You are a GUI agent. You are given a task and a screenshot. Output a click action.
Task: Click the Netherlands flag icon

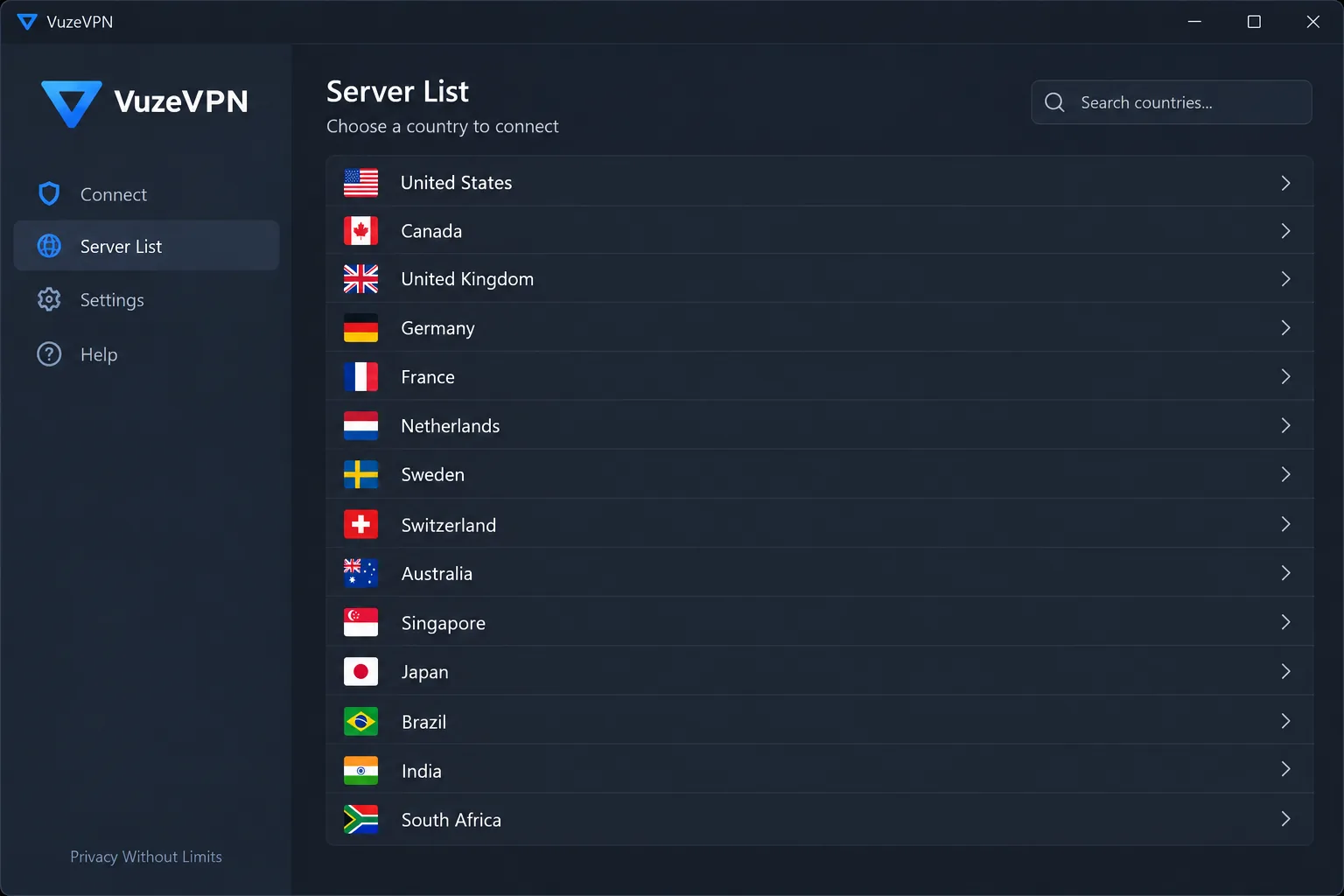pyautogui.click(x=360, y=426)
